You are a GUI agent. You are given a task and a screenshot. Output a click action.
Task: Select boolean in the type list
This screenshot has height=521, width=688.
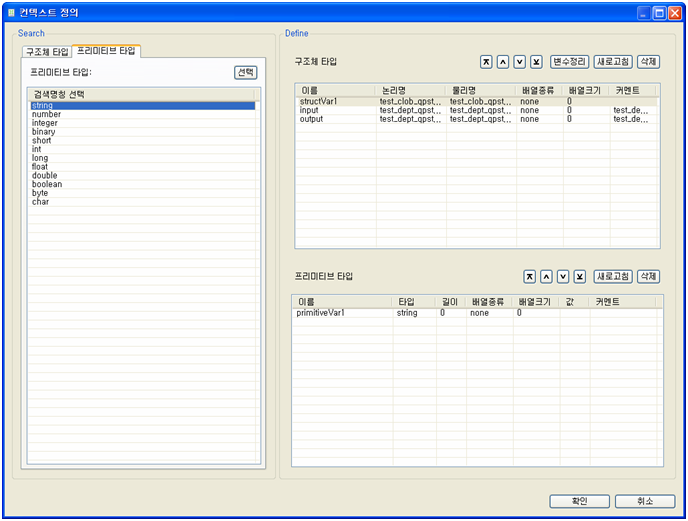(x=143, y=184)
